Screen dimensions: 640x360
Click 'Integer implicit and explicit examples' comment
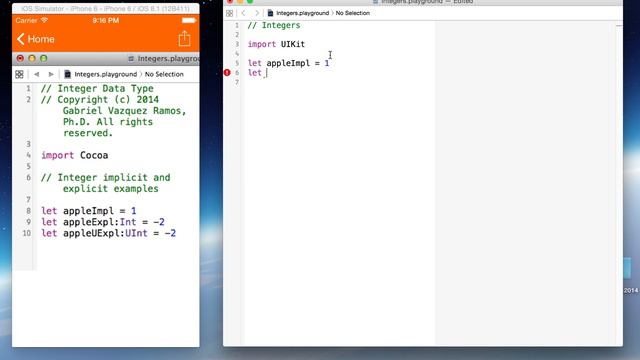coord(106,183)
